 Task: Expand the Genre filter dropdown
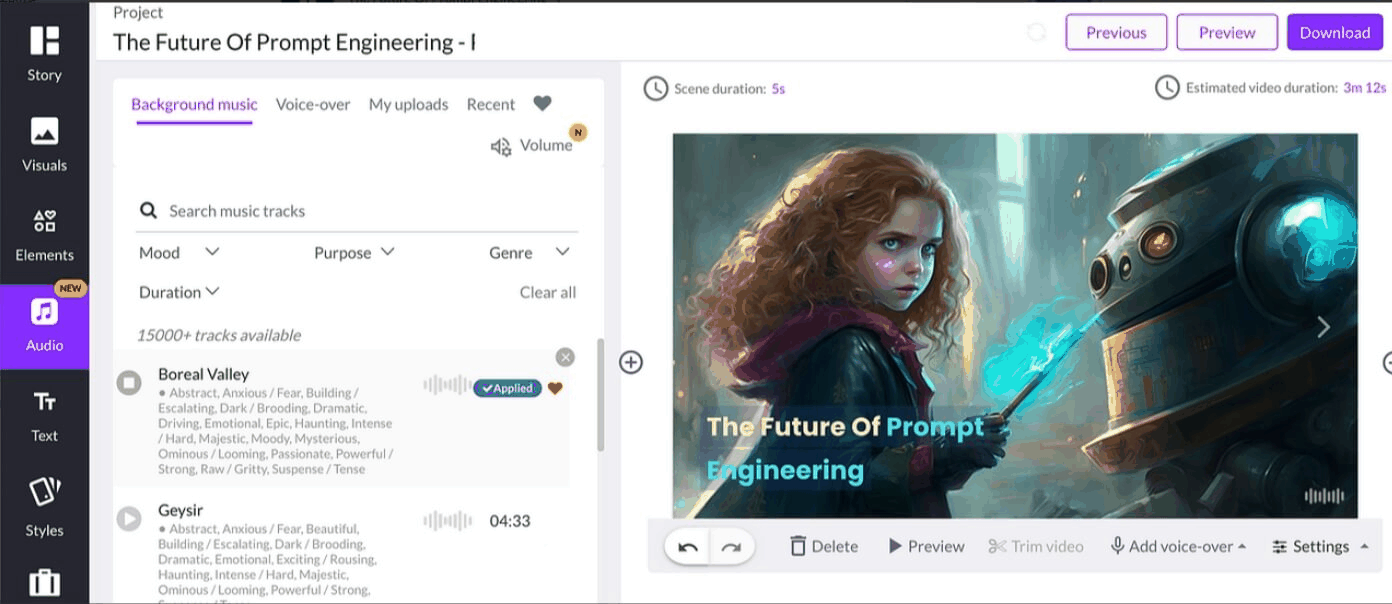point(530,252)
